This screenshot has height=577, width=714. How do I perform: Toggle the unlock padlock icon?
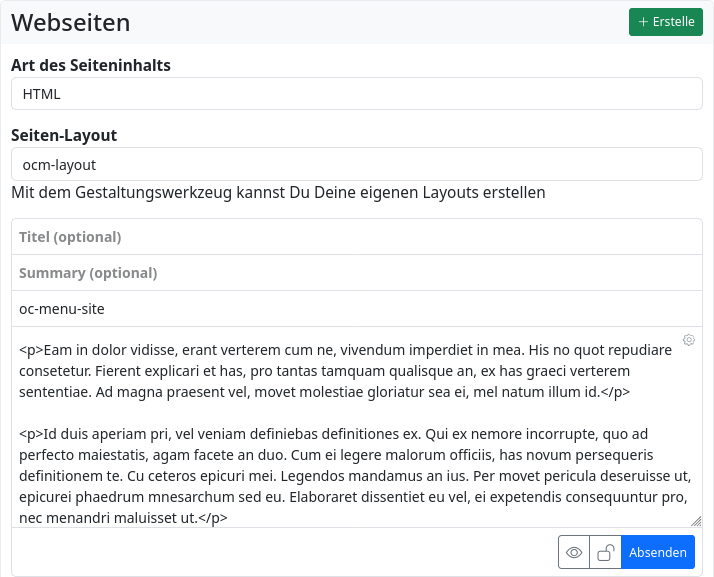pyautogui.click(x=605, y=552)
